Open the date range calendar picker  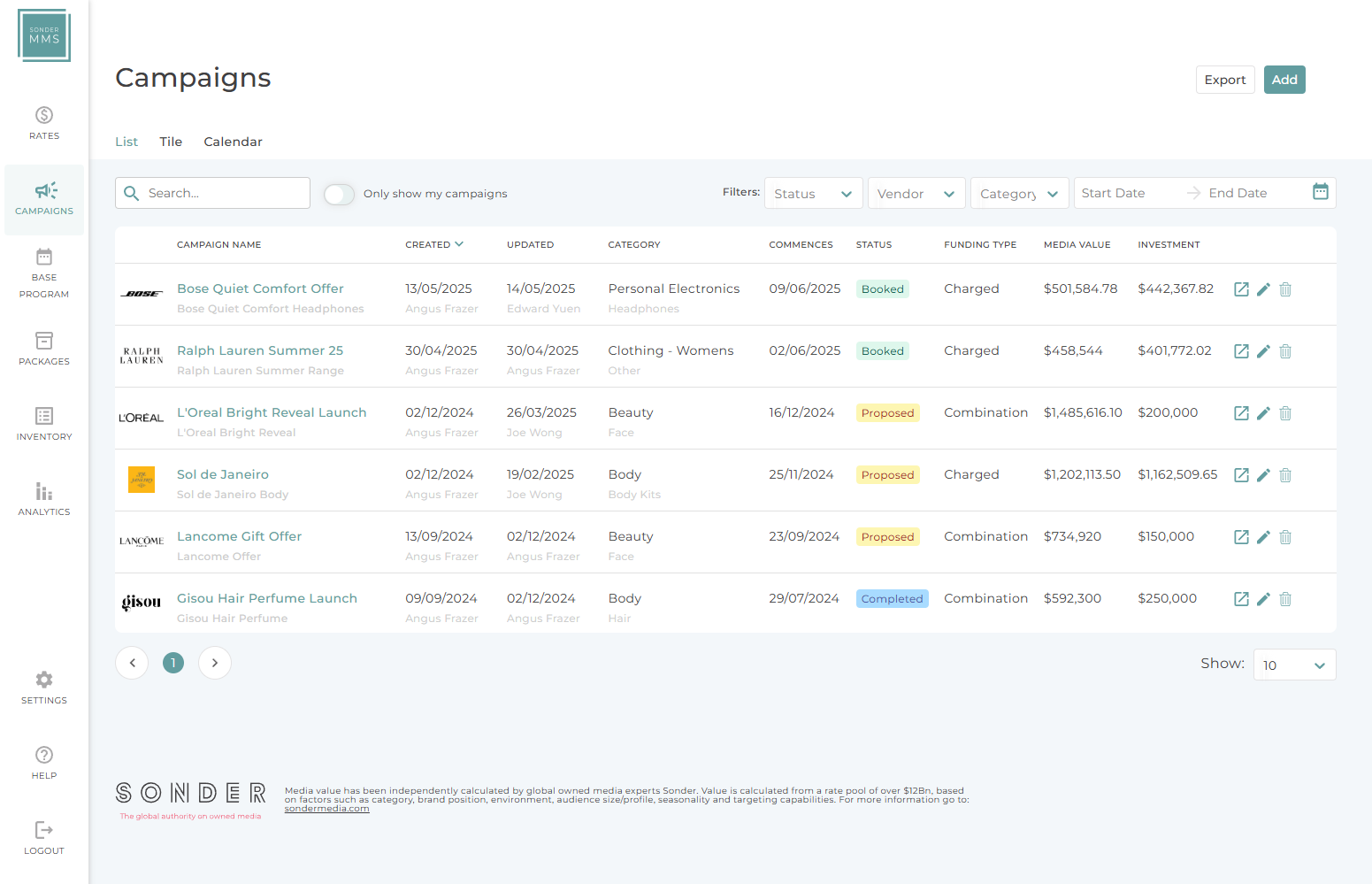coord(1320,192)
